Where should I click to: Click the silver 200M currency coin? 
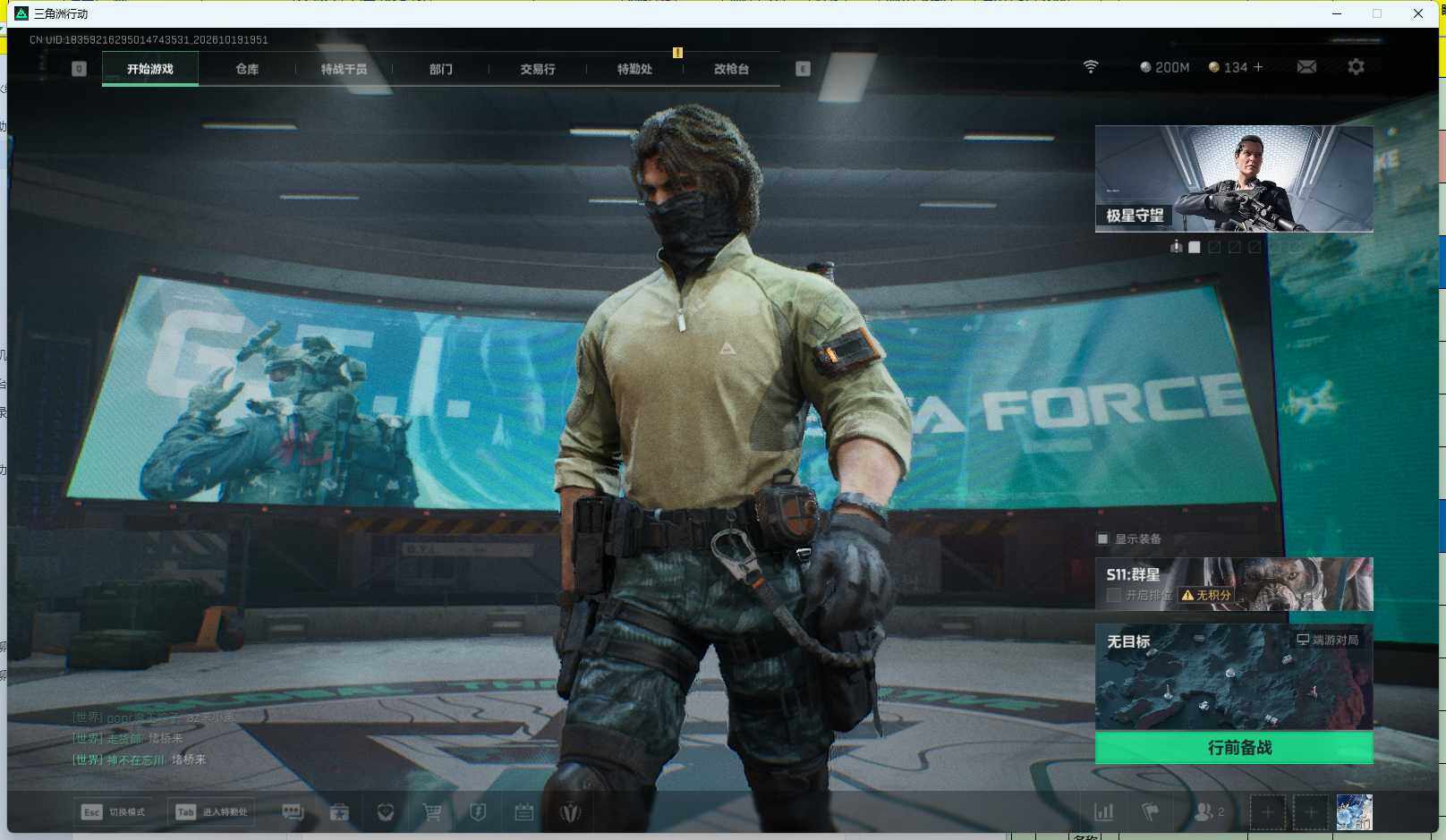(1145, 67)
